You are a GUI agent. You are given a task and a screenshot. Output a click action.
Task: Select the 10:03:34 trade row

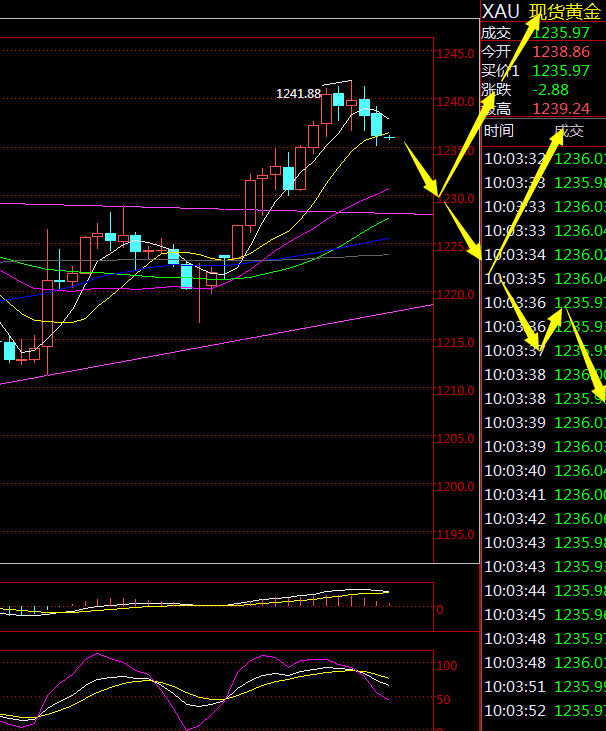pyautogui.click(x=544, y=255)
